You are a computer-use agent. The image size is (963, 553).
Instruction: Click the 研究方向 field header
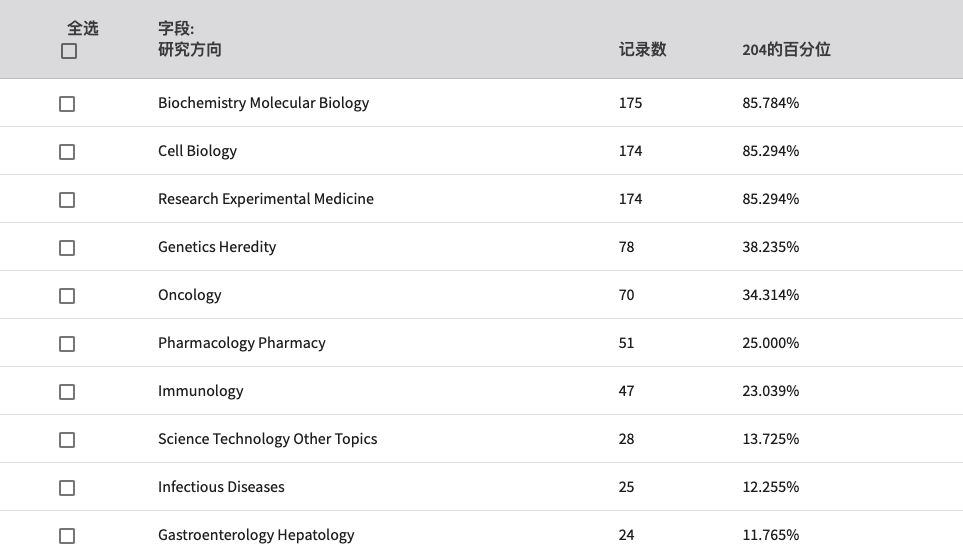[x=190, y=49]
